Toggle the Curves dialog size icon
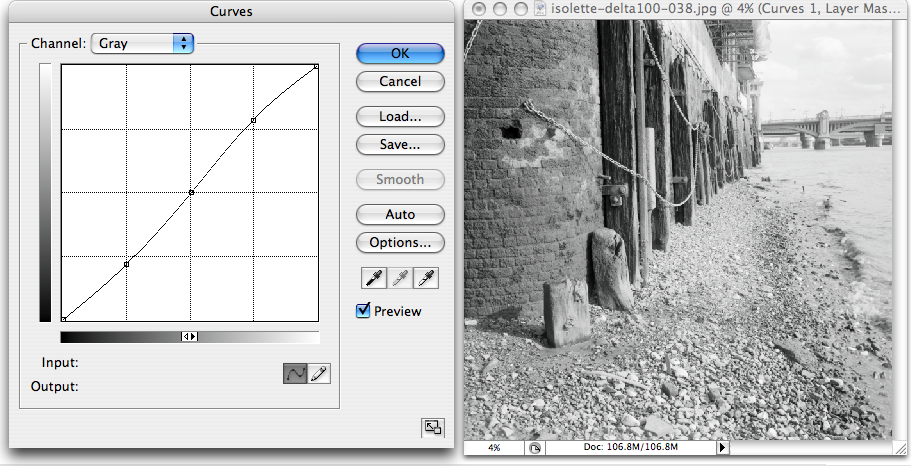This screenshot has width=911, height=466. click(x=433, y=428)
